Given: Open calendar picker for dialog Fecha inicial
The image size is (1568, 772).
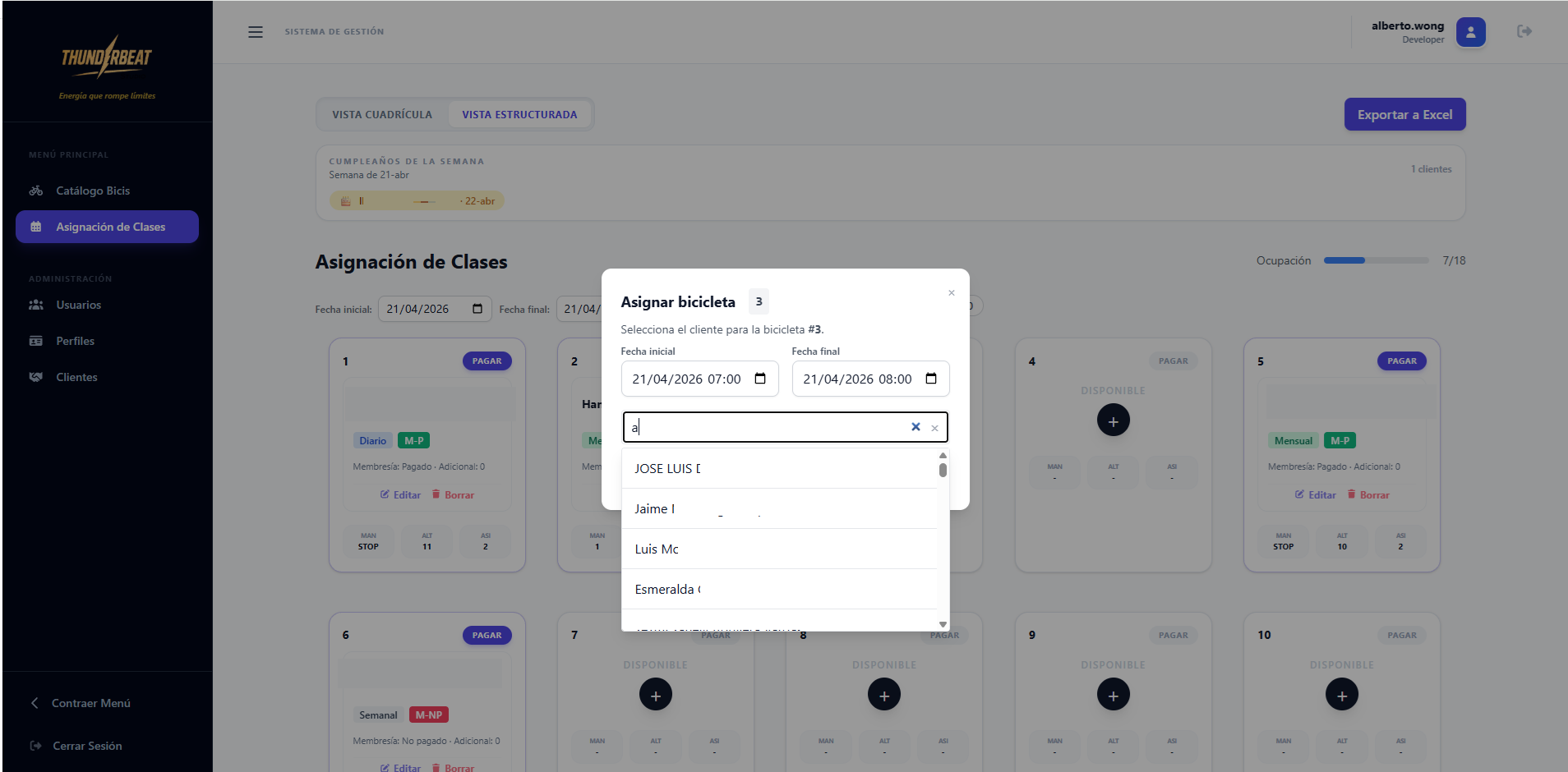Looking at the screenshot, I should (x=760, y=379).
